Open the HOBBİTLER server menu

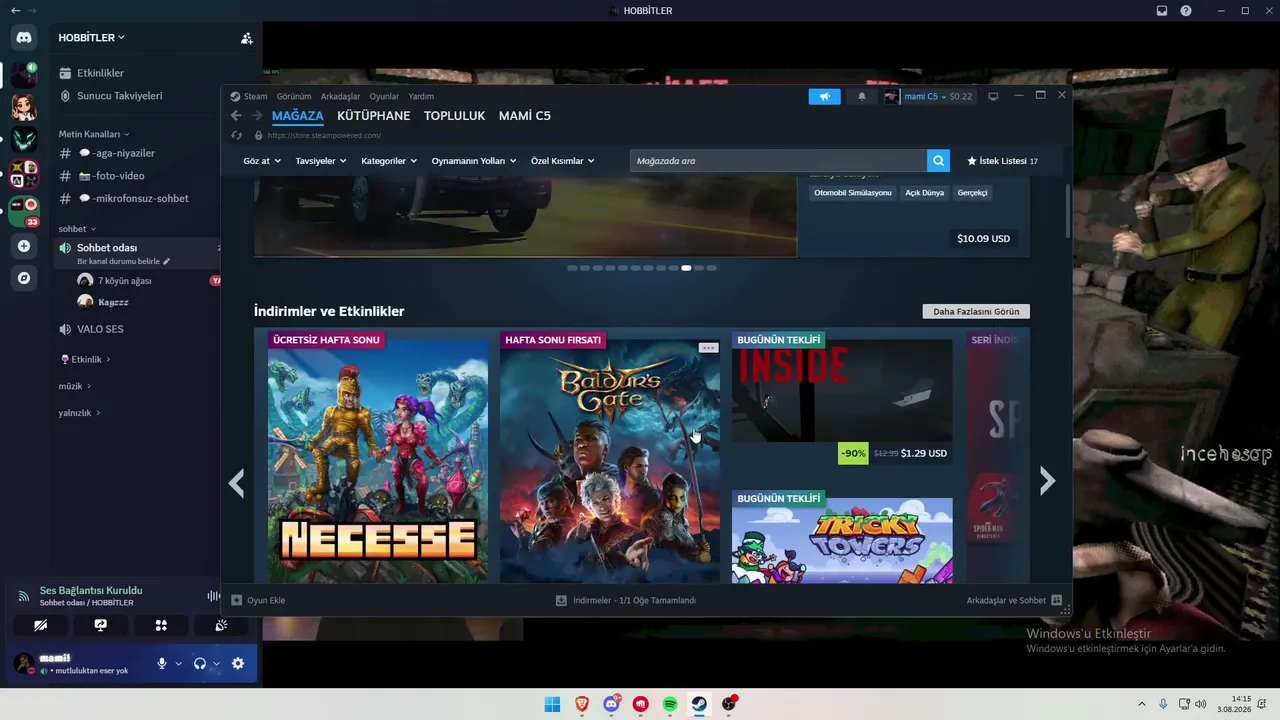[x=91, y=38]
